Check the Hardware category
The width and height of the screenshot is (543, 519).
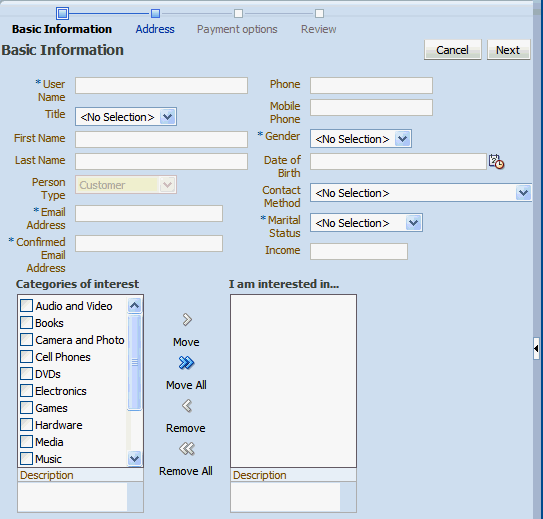point(26,424)
